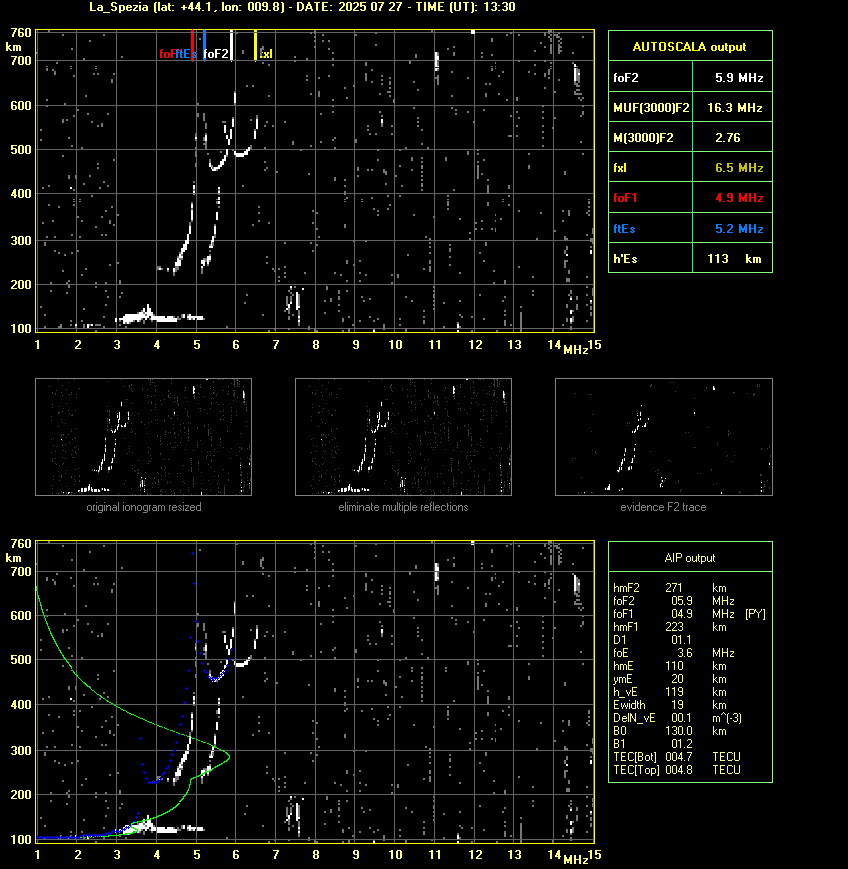Viewport: 848px width, 869px height.
Task: Click the caption 'evidence F2 trace'
Action: click(663, 507)
